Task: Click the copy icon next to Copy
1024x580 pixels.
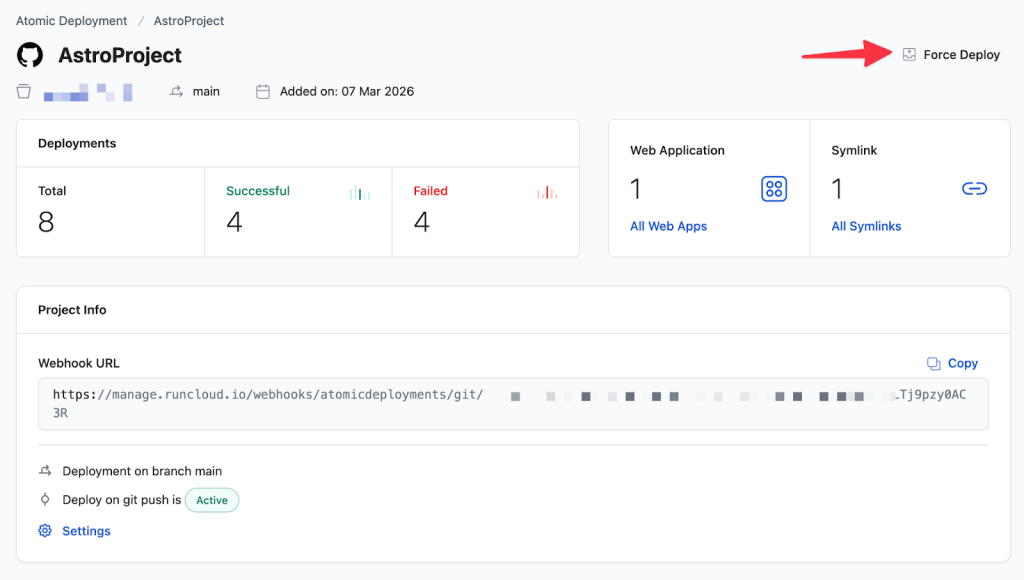Action: coord(934,363)
